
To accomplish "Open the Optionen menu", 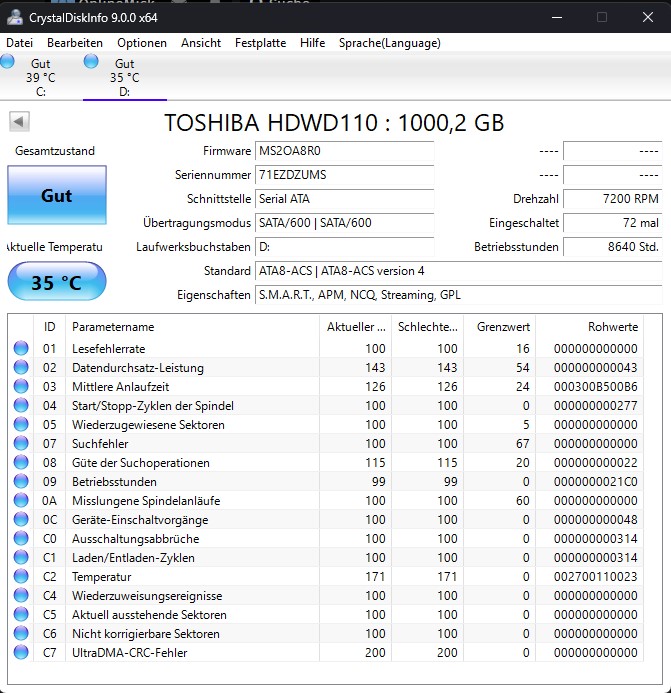I will coord(142,43).
